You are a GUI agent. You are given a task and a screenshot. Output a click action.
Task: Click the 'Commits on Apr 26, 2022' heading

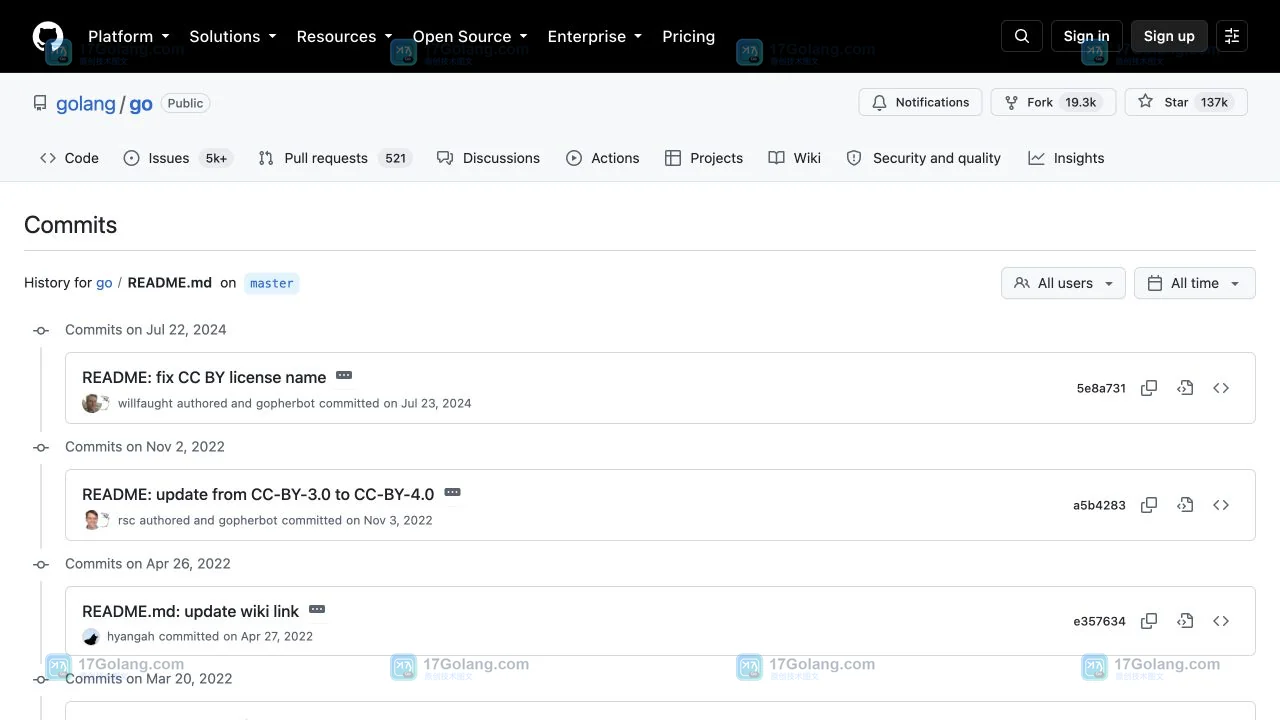(x=148, y=563)
